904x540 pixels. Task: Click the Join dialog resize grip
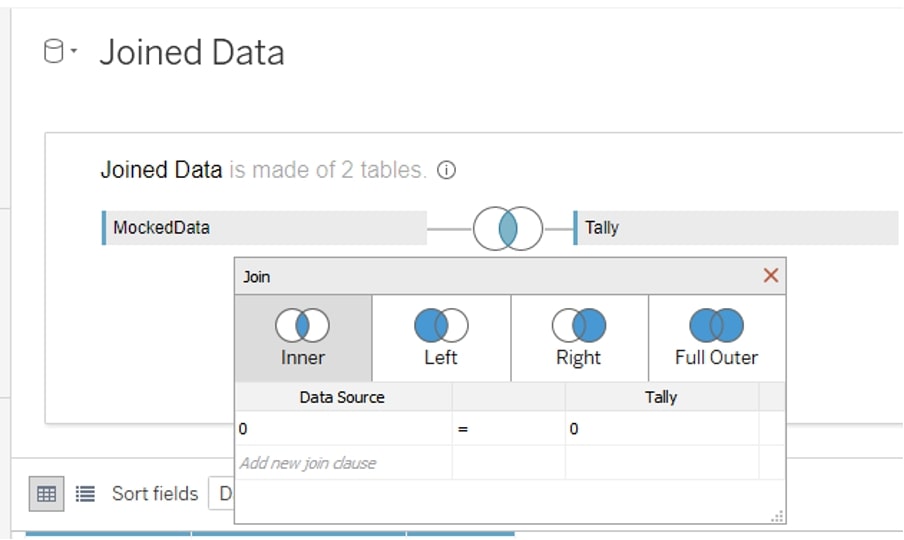tap(777, 516)
